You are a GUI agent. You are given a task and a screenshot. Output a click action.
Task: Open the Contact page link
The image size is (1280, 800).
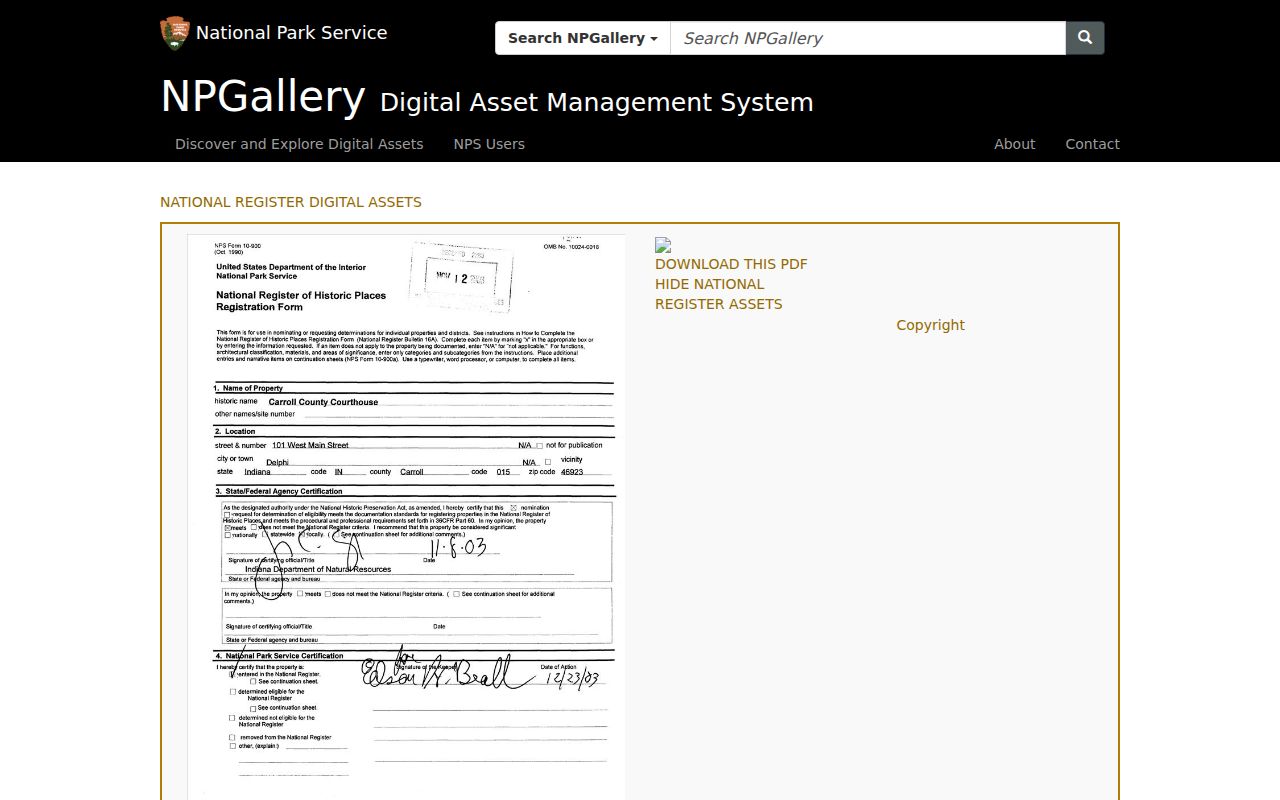click(x=1092, y=144)
